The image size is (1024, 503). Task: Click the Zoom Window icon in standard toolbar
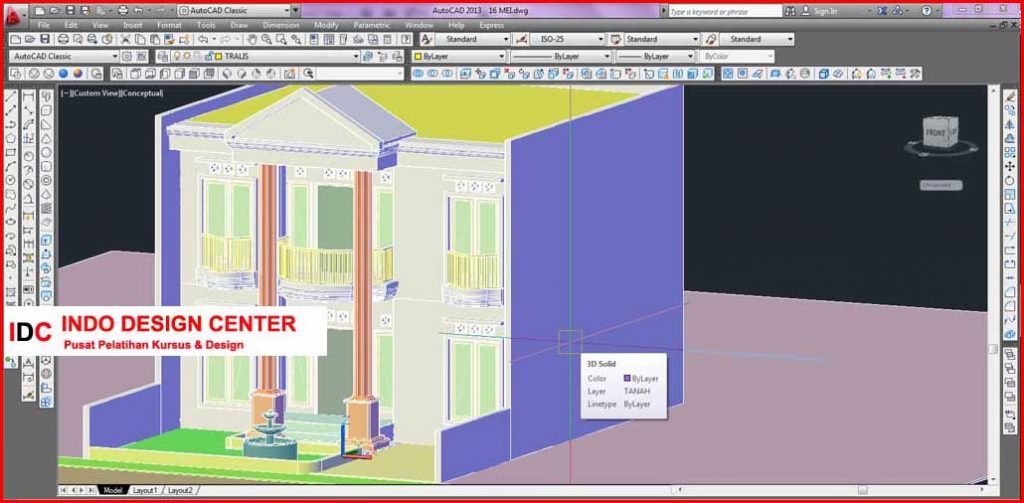(281, 39)
